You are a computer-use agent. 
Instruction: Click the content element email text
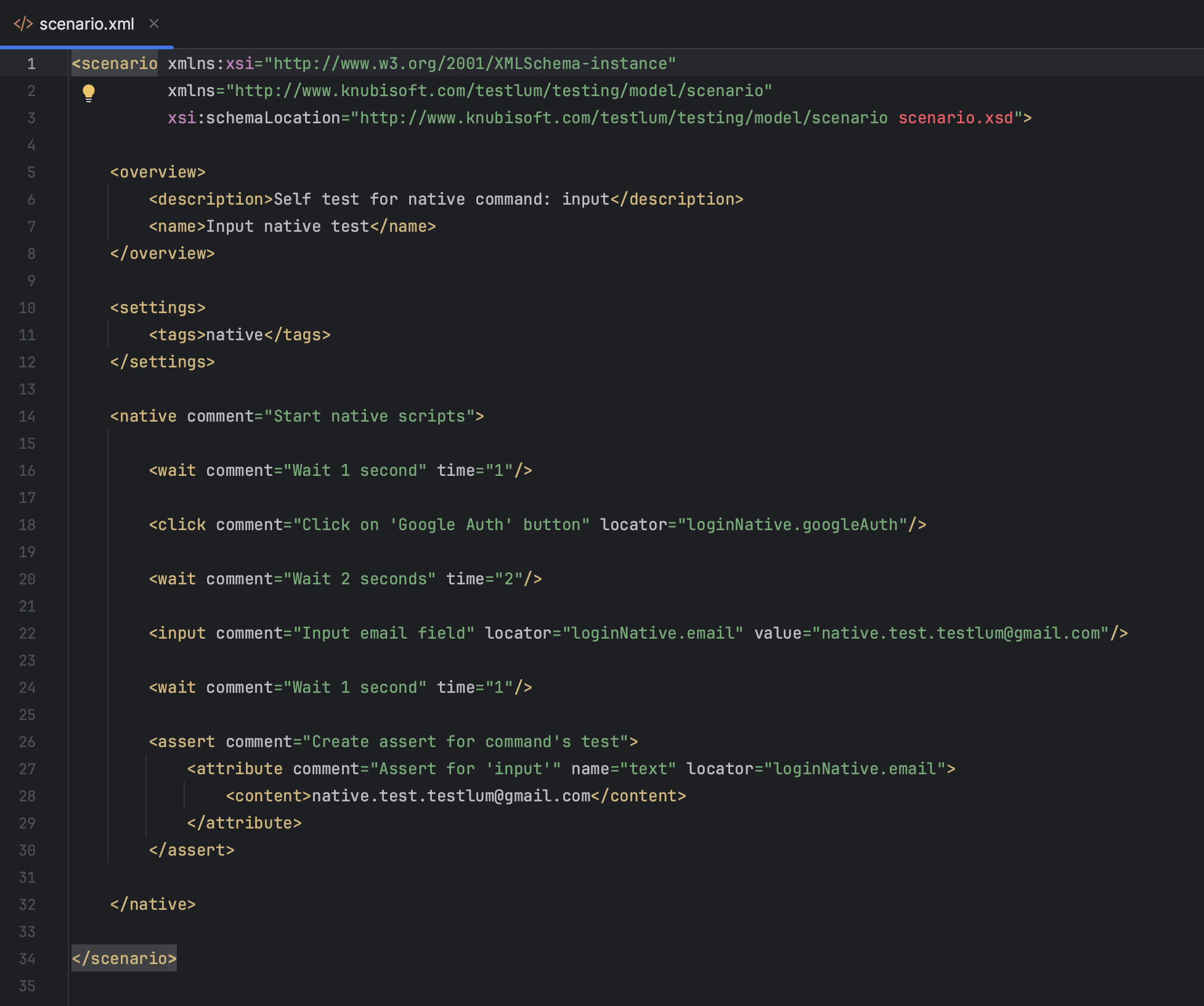tap(451, 796)
